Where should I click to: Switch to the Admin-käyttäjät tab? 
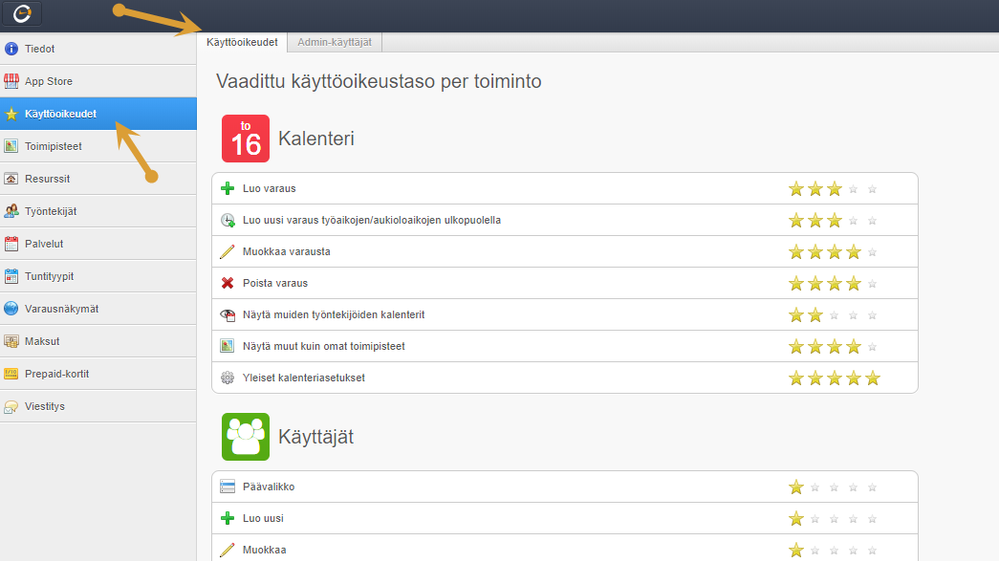(x=334, y=42)
